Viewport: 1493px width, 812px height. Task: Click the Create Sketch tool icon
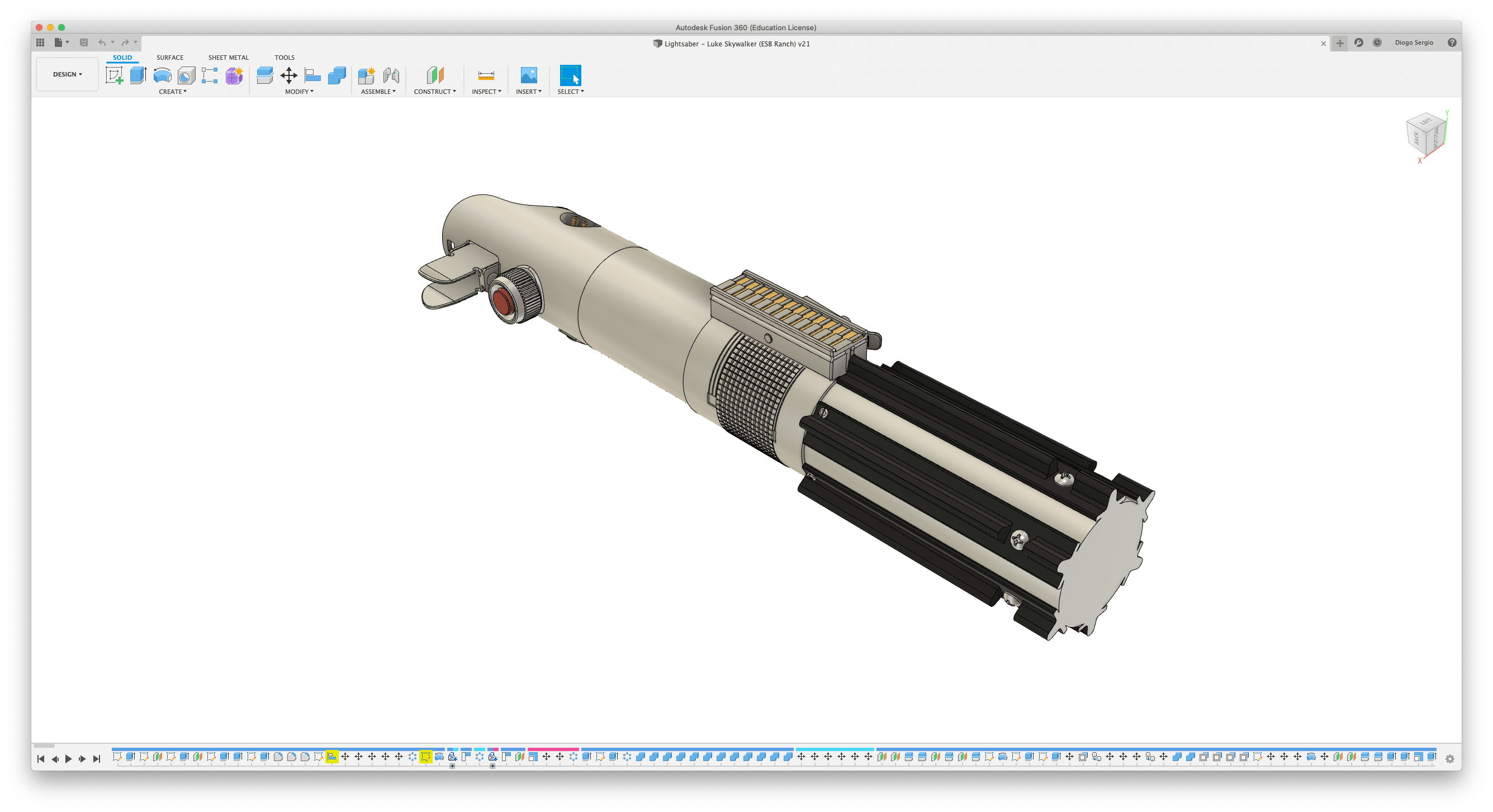pos(114,75)
